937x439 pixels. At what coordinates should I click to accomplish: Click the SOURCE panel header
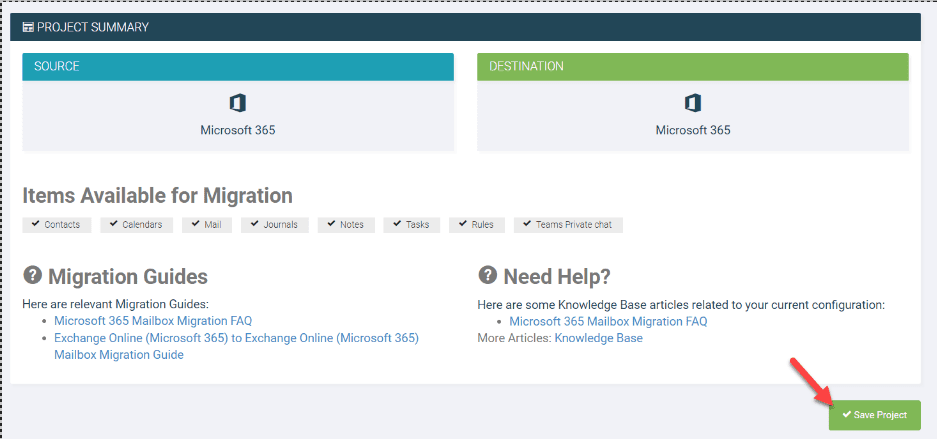tap(238, 67)
